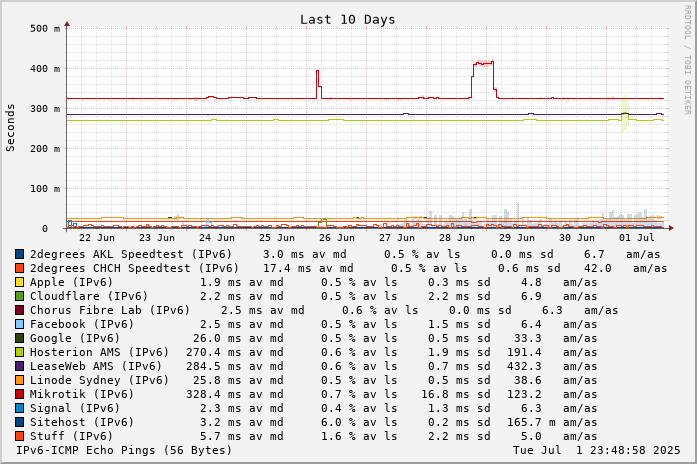Click the "LeaseWeb AMS (IPv6)" legend name
697x464 pixels.
pyautogui.click(x=96, y=366)
